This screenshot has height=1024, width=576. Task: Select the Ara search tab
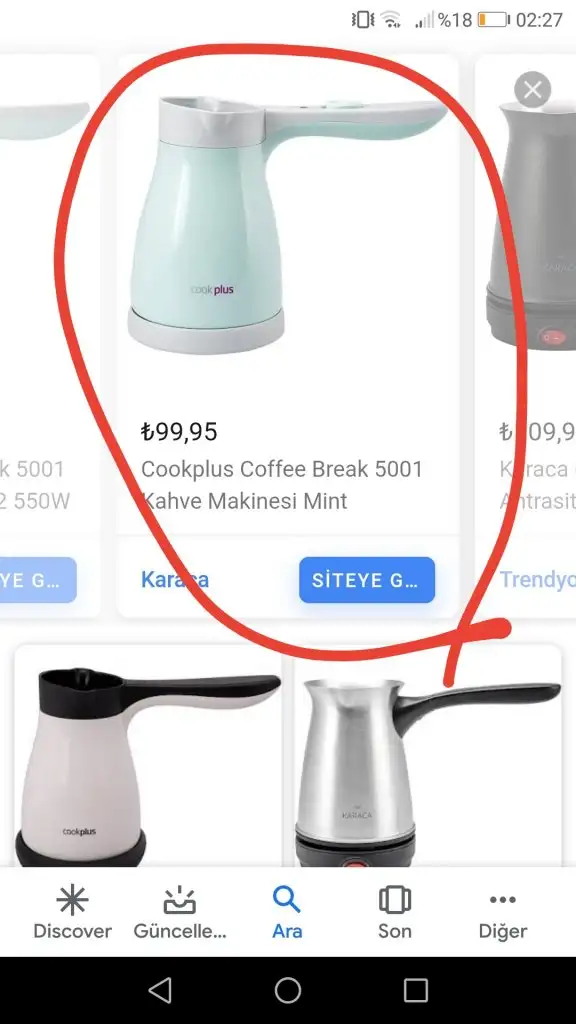(287, 912)
